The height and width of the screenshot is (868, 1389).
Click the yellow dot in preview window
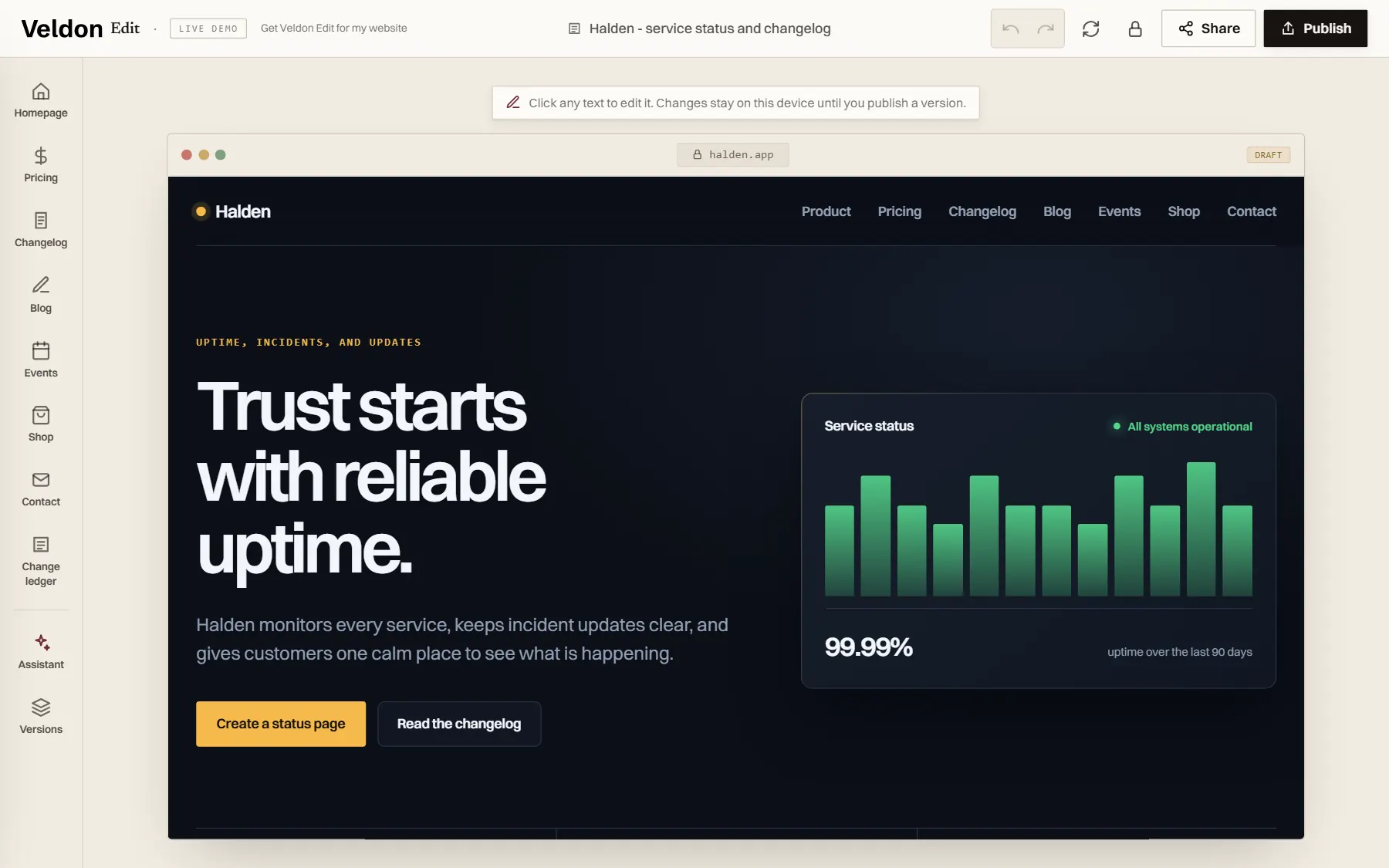coord(204,154)
